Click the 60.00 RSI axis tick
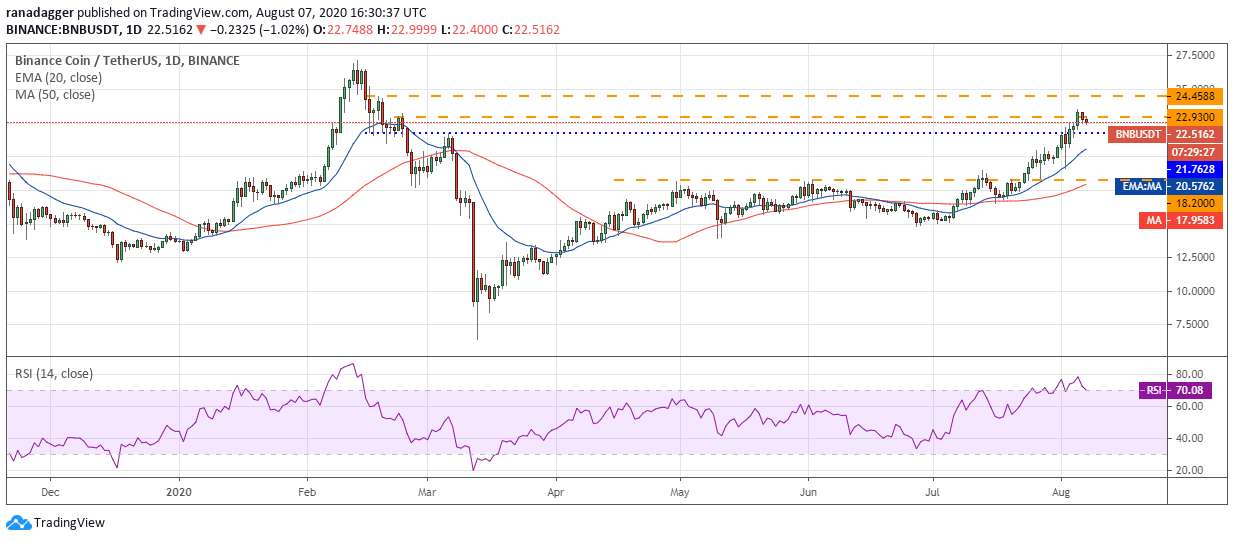1234x541 pixels. click(x=1189, y=407)
